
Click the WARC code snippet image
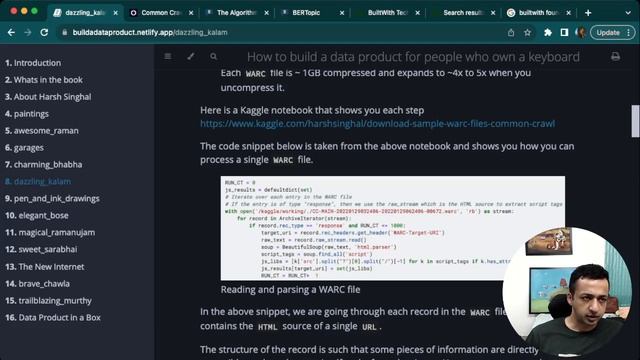tap(393, 228)
